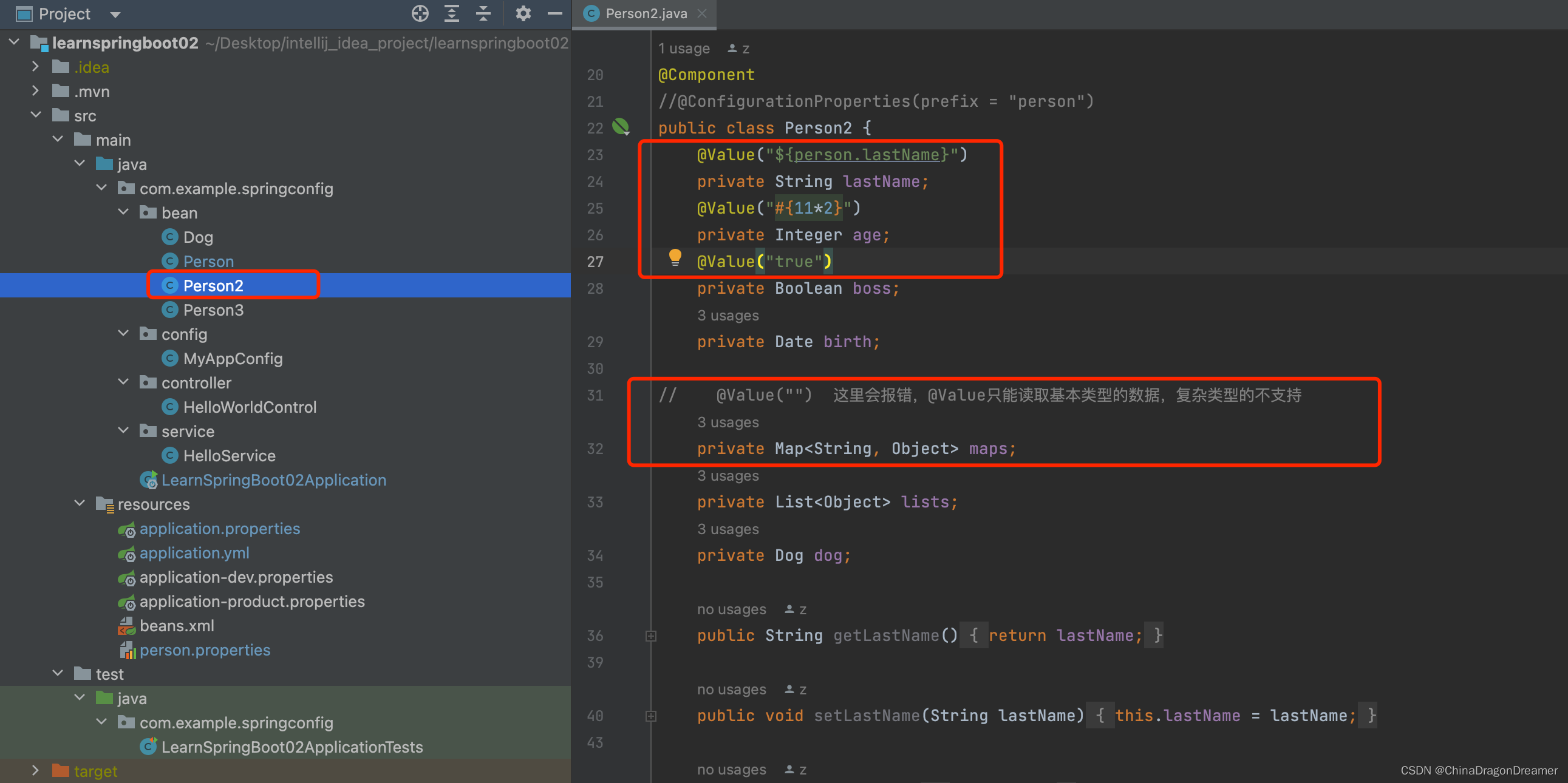Expand the target folder
1568x783 pixels.
[x=36, y=771]
